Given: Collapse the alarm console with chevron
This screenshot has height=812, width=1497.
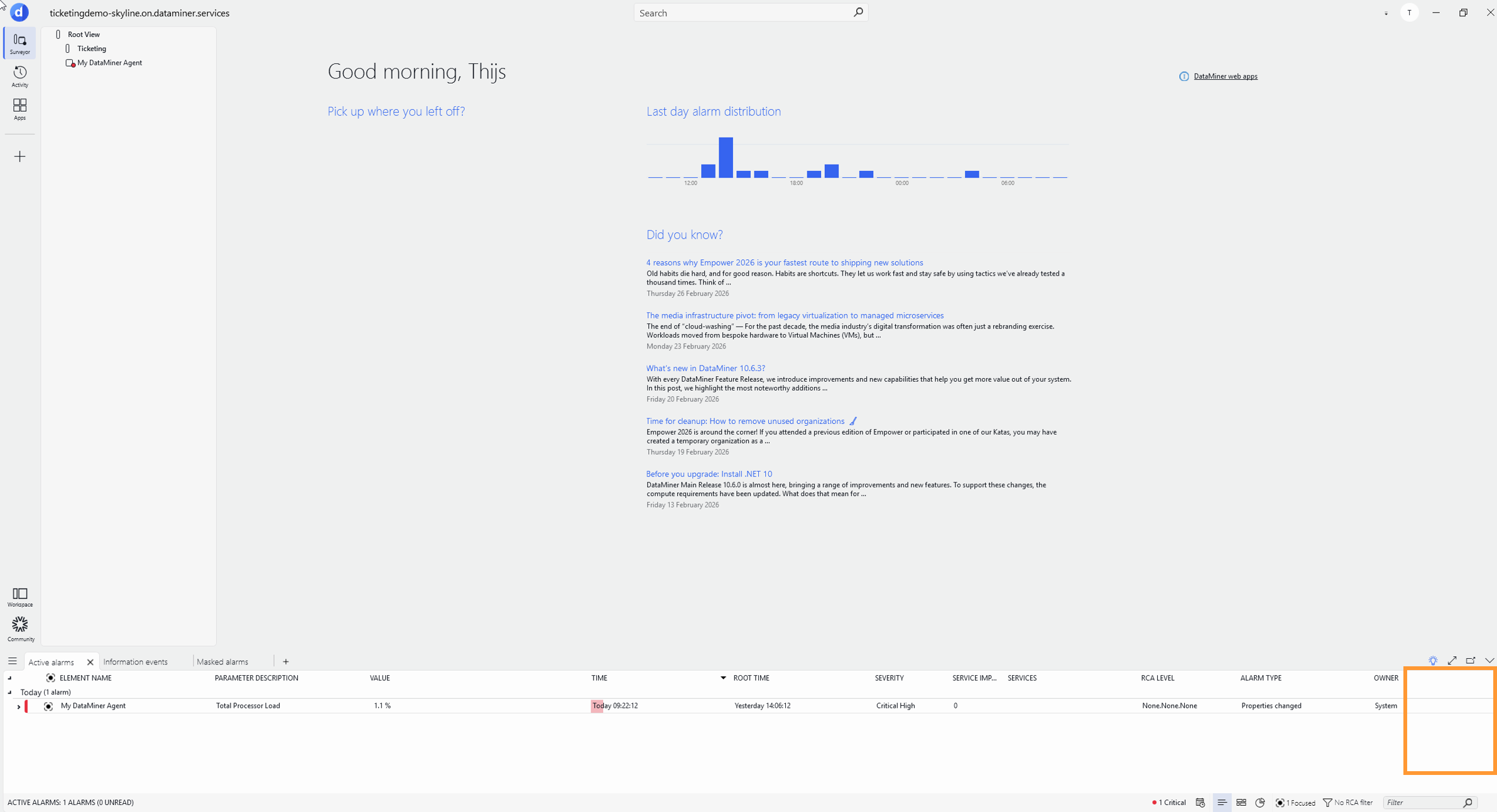Looking at the screenshot, I should pos(1489,661).
